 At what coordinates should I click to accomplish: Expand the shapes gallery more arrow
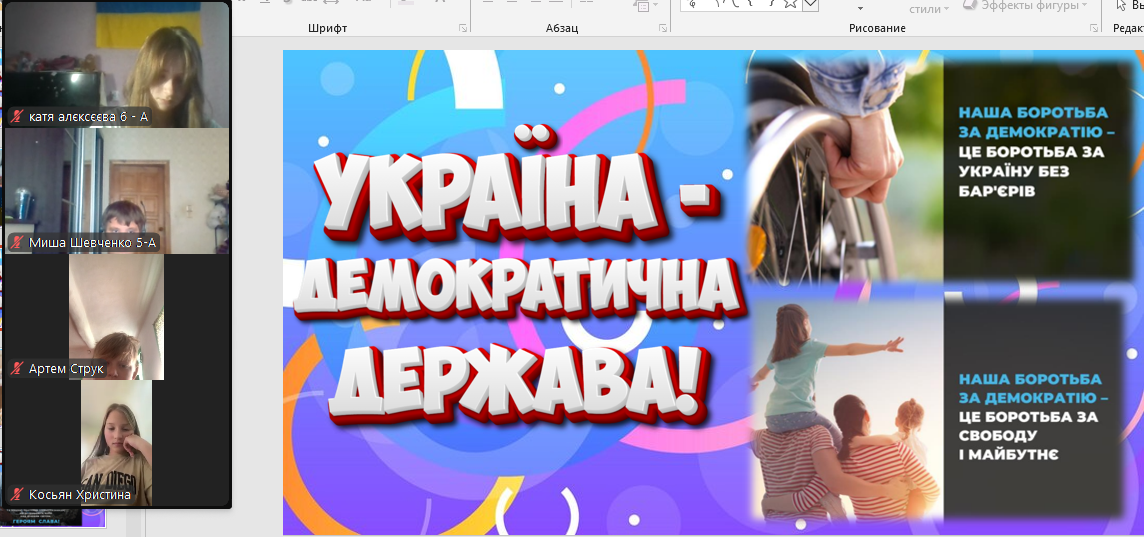810,5
